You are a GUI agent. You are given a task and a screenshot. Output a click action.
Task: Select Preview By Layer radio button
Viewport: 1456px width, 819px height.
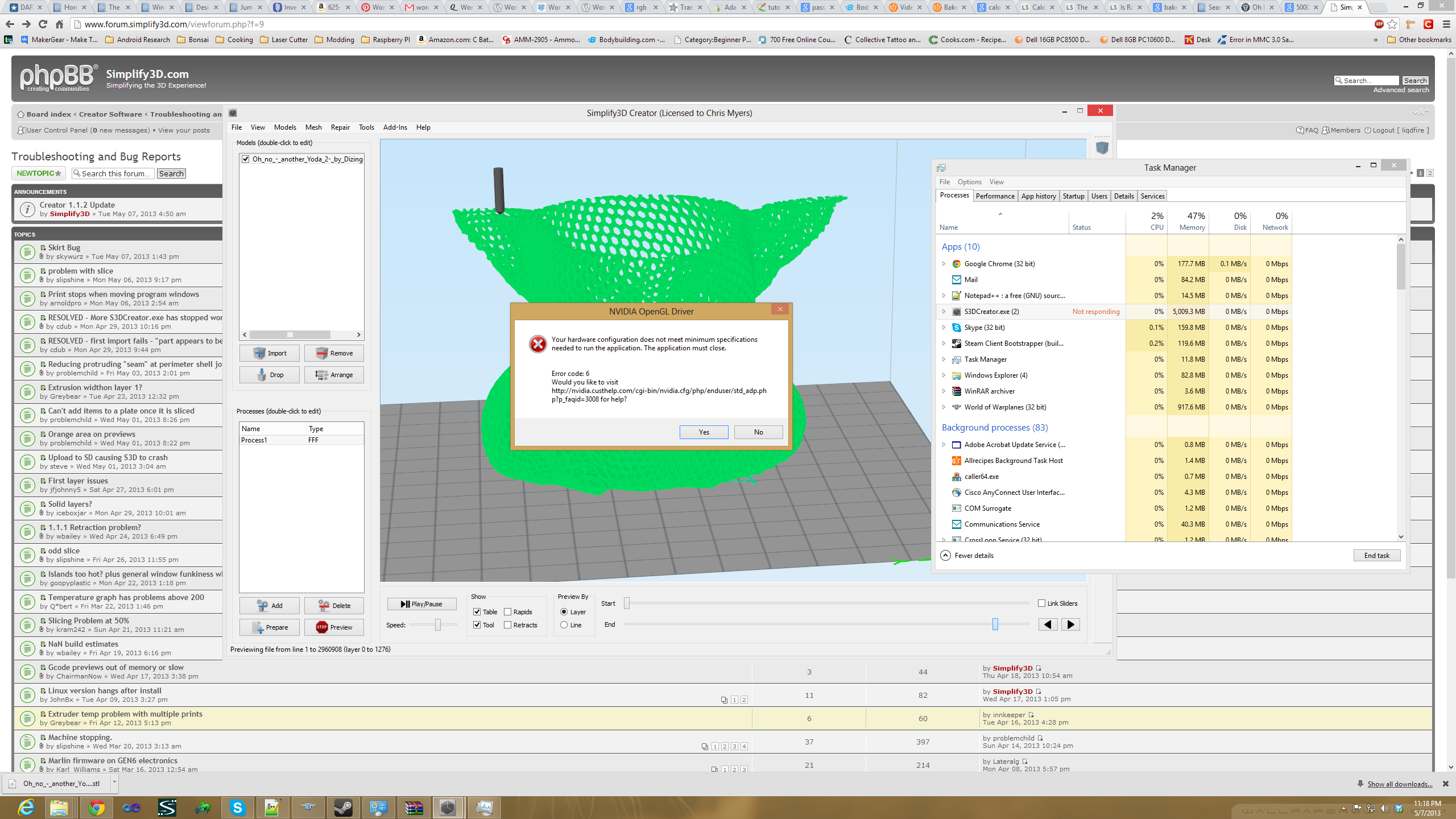tap(564, 612)
